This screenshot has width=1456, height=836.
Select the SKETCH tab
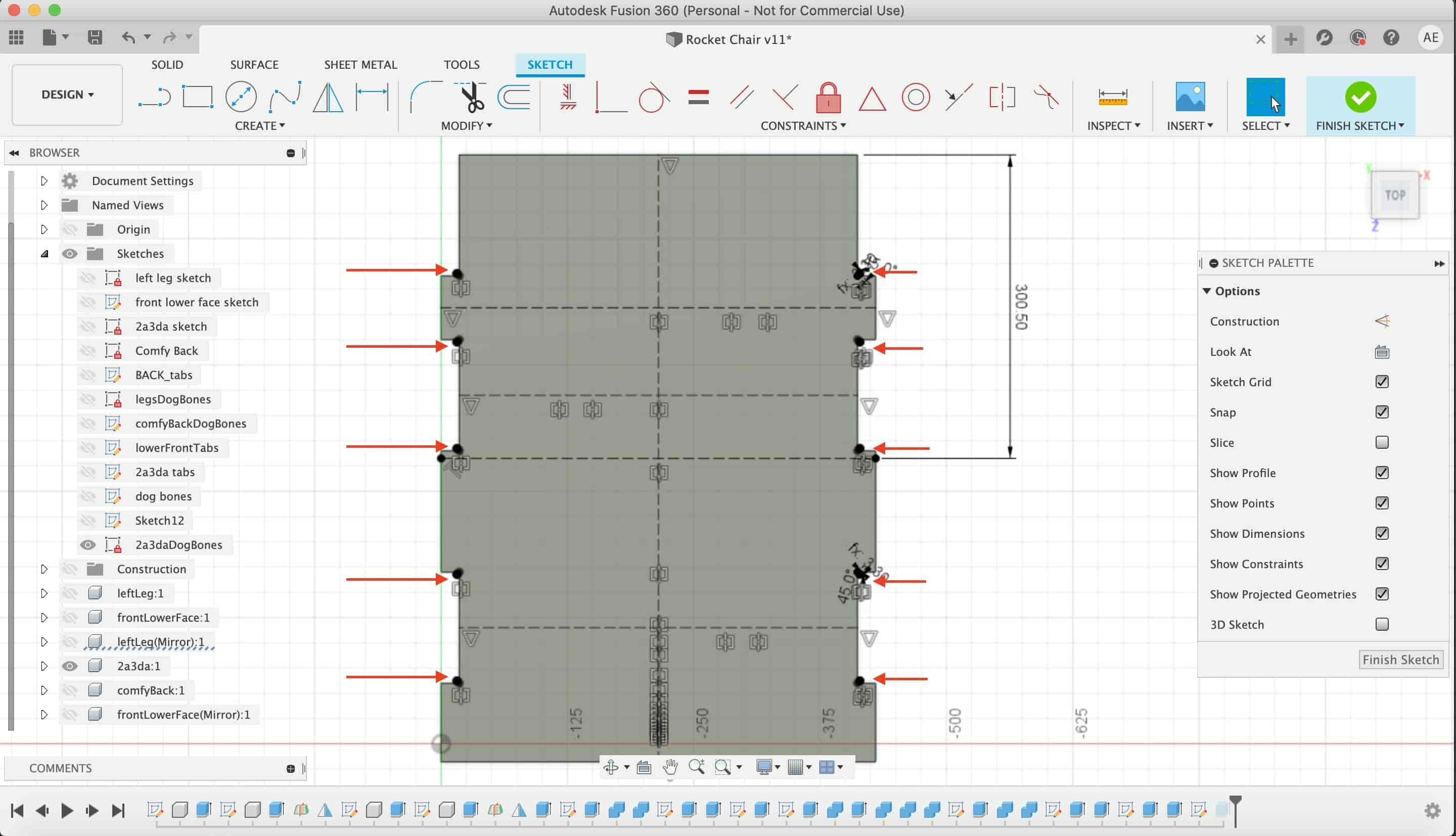[x=550, y=65]
